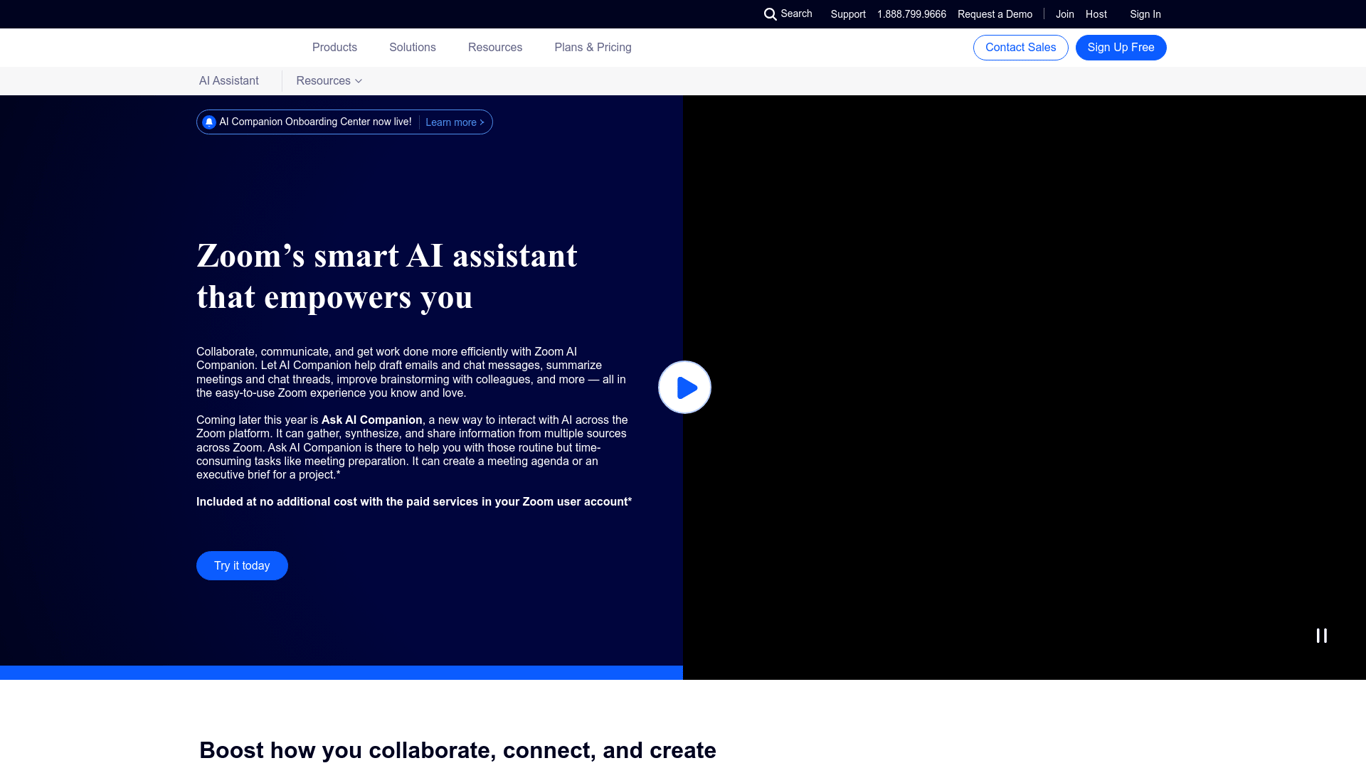Click Request a Demo
The height and width of the screenshot is (768, 1366).
point(995,14)
